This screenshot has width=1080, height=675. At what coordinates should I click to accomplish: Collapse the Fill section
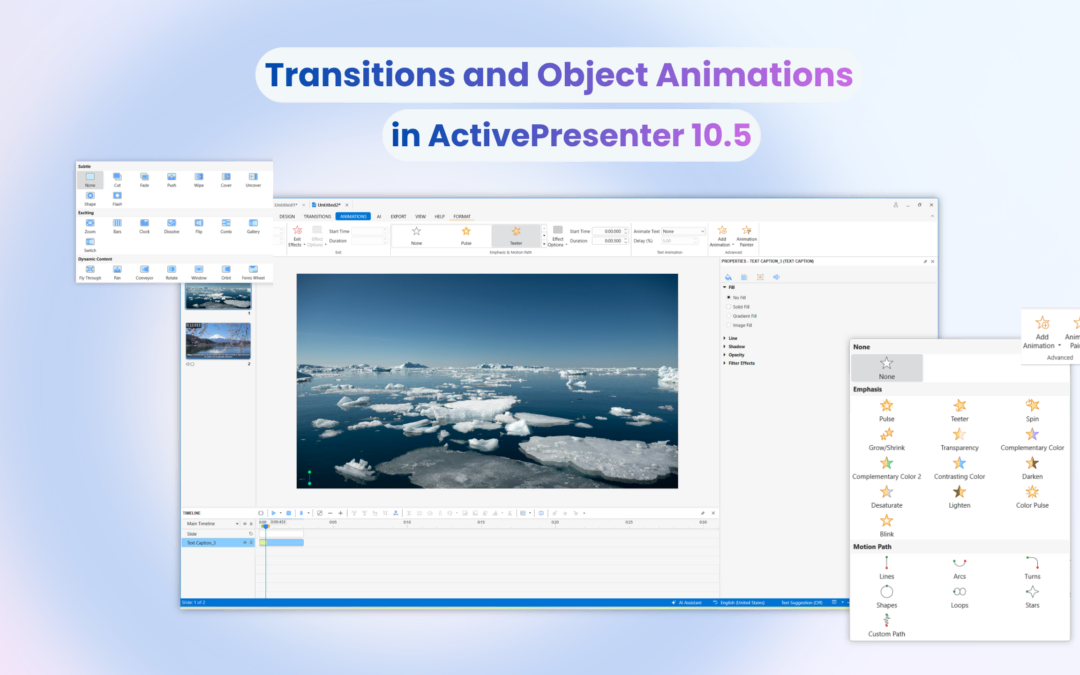(725, 287)
